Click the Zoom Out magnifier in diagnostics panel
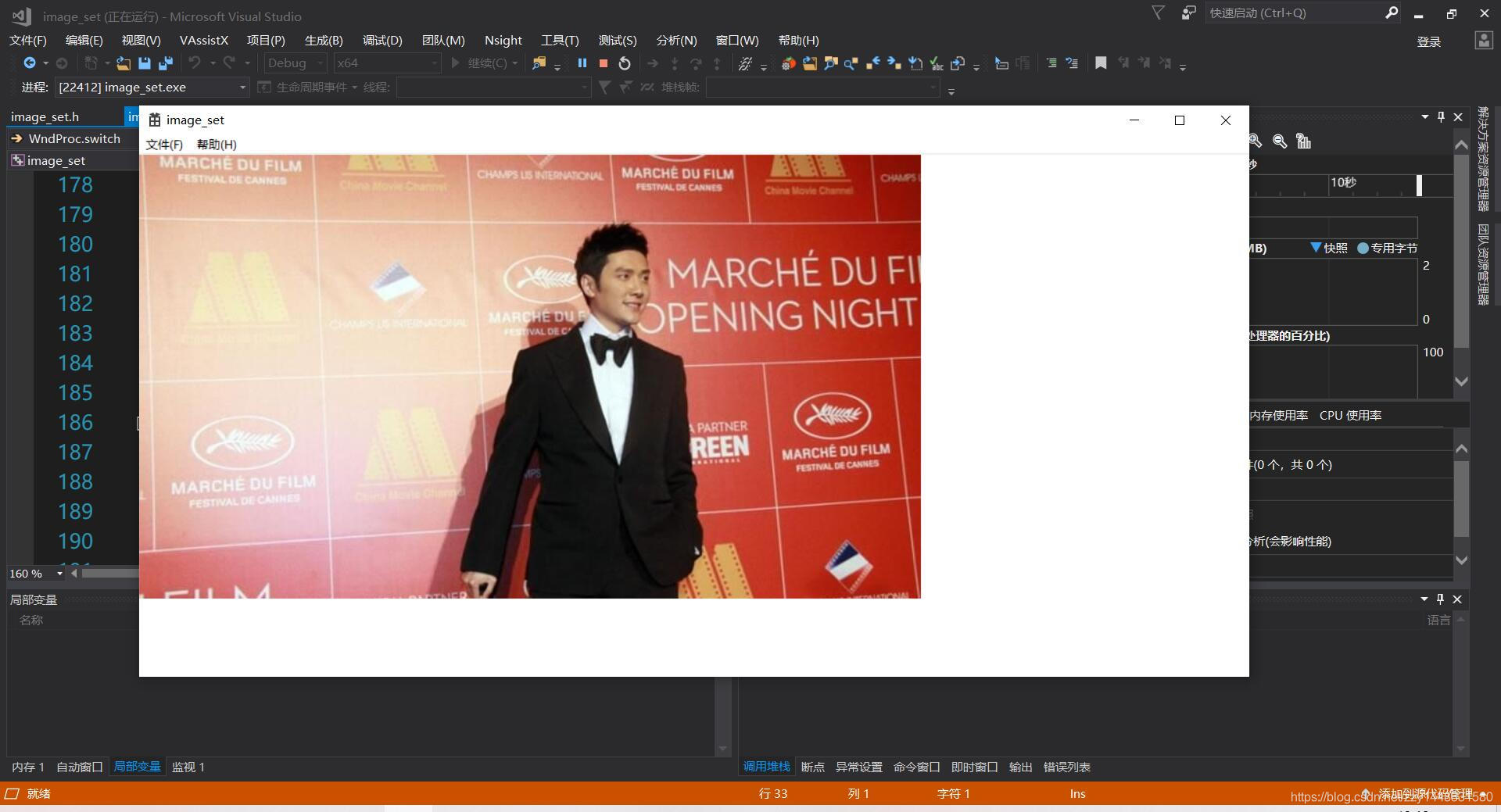The image size is (1501, 812). click(x=1280, y=141)
